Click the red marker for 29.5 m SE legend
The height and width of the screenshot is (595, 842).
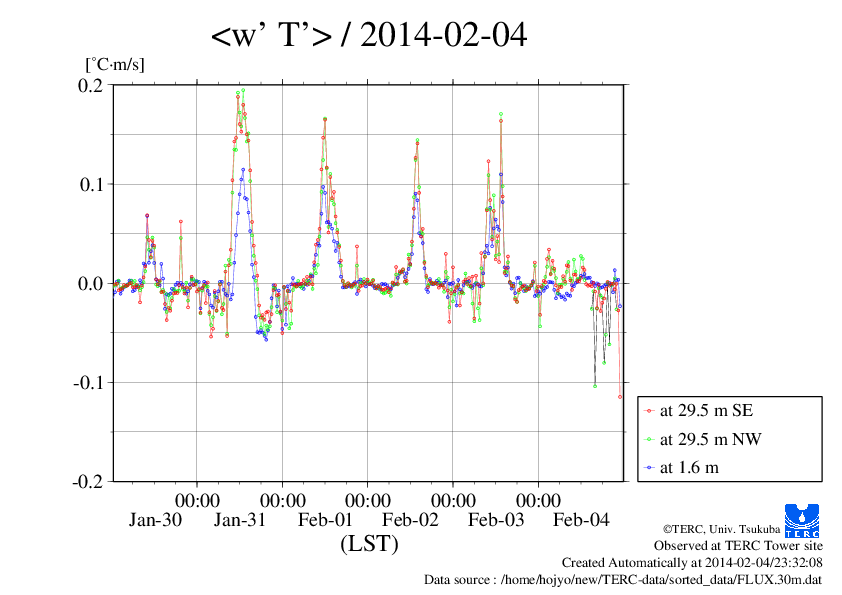coord(650,411)
